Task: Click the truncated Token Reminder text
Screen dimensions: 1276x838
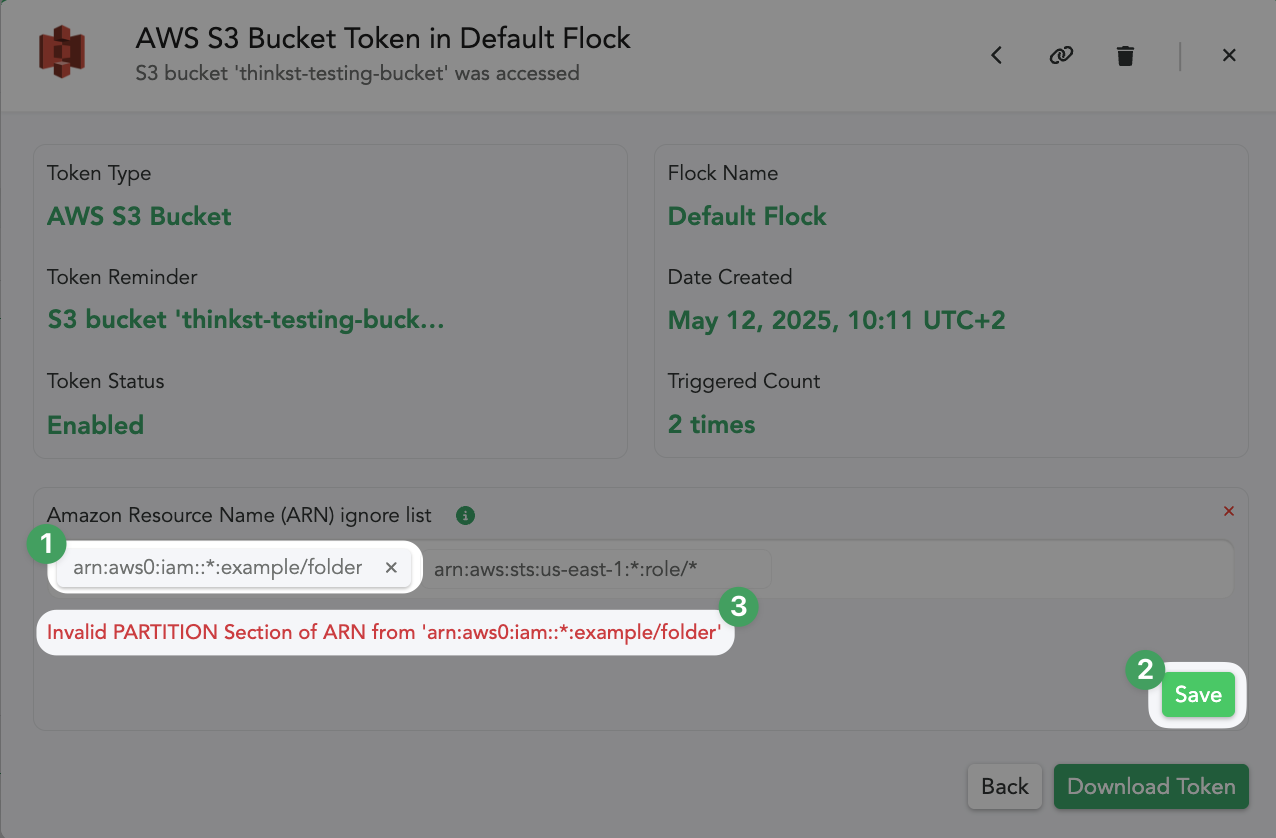Action: 246,320
